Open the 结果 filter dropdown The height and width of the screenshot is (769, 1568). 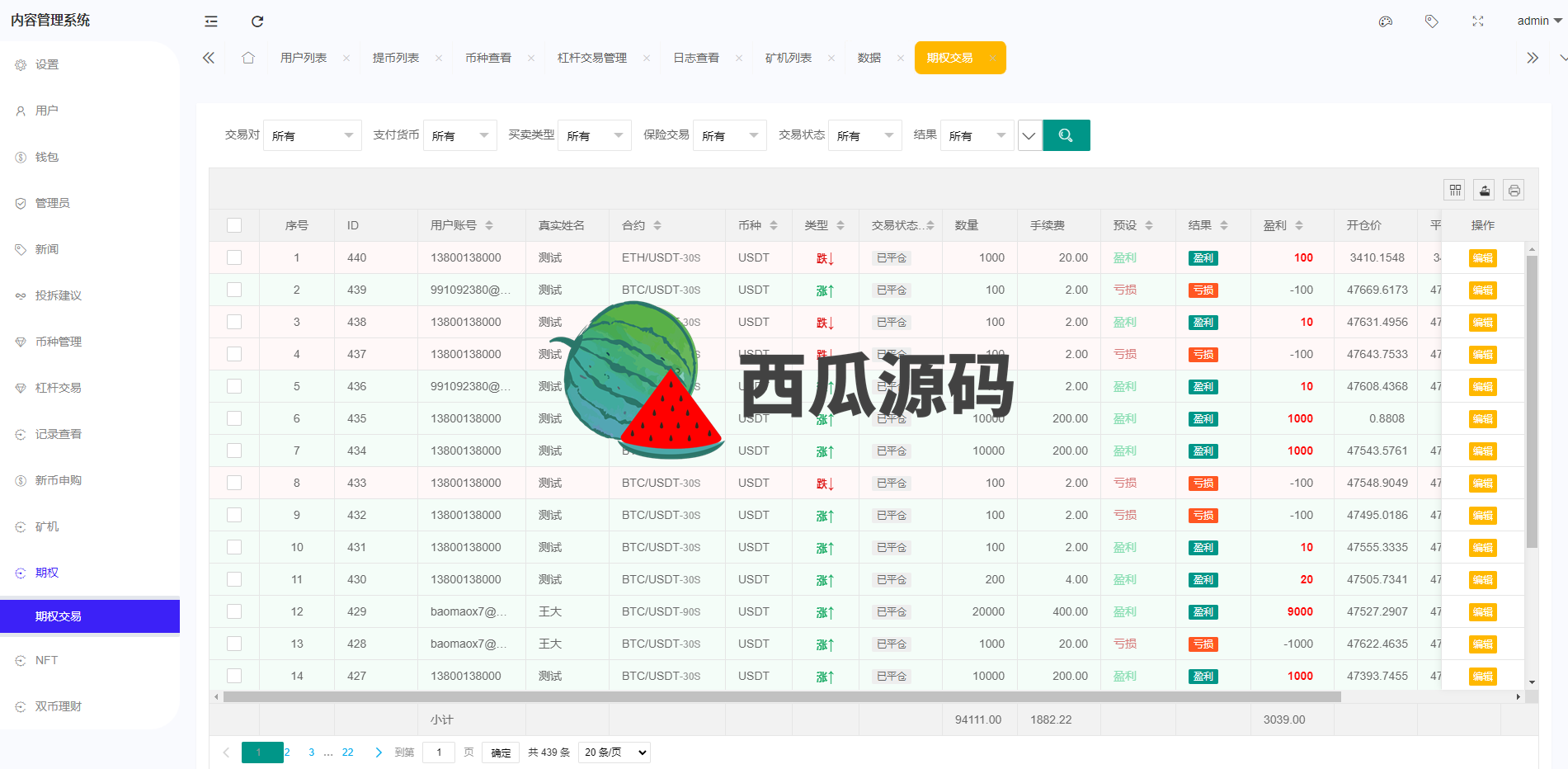pyautogui.click(x=977, y=135)
